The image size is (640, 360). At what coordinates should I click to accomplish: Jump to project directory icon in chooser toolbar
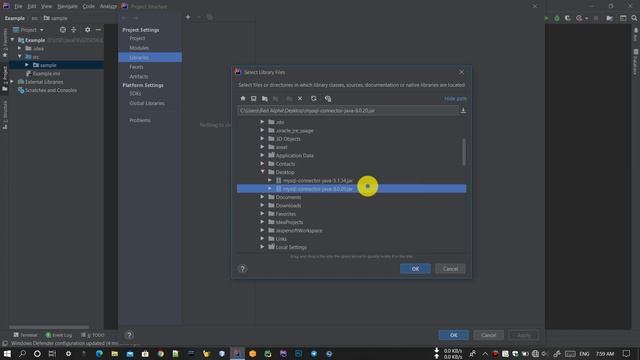[x=265, y=98]
